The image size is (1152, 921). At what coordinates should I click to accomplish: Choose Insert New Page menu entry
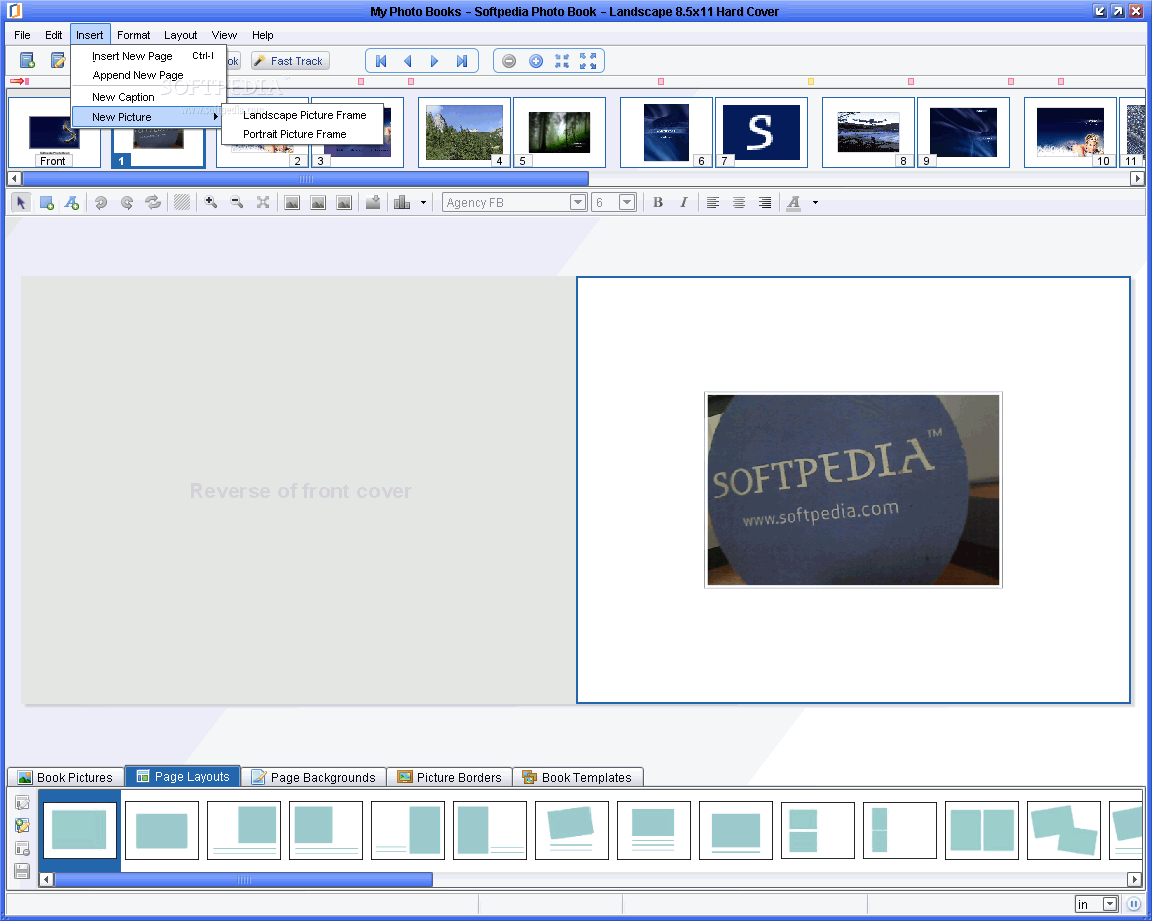click(149, 56)
